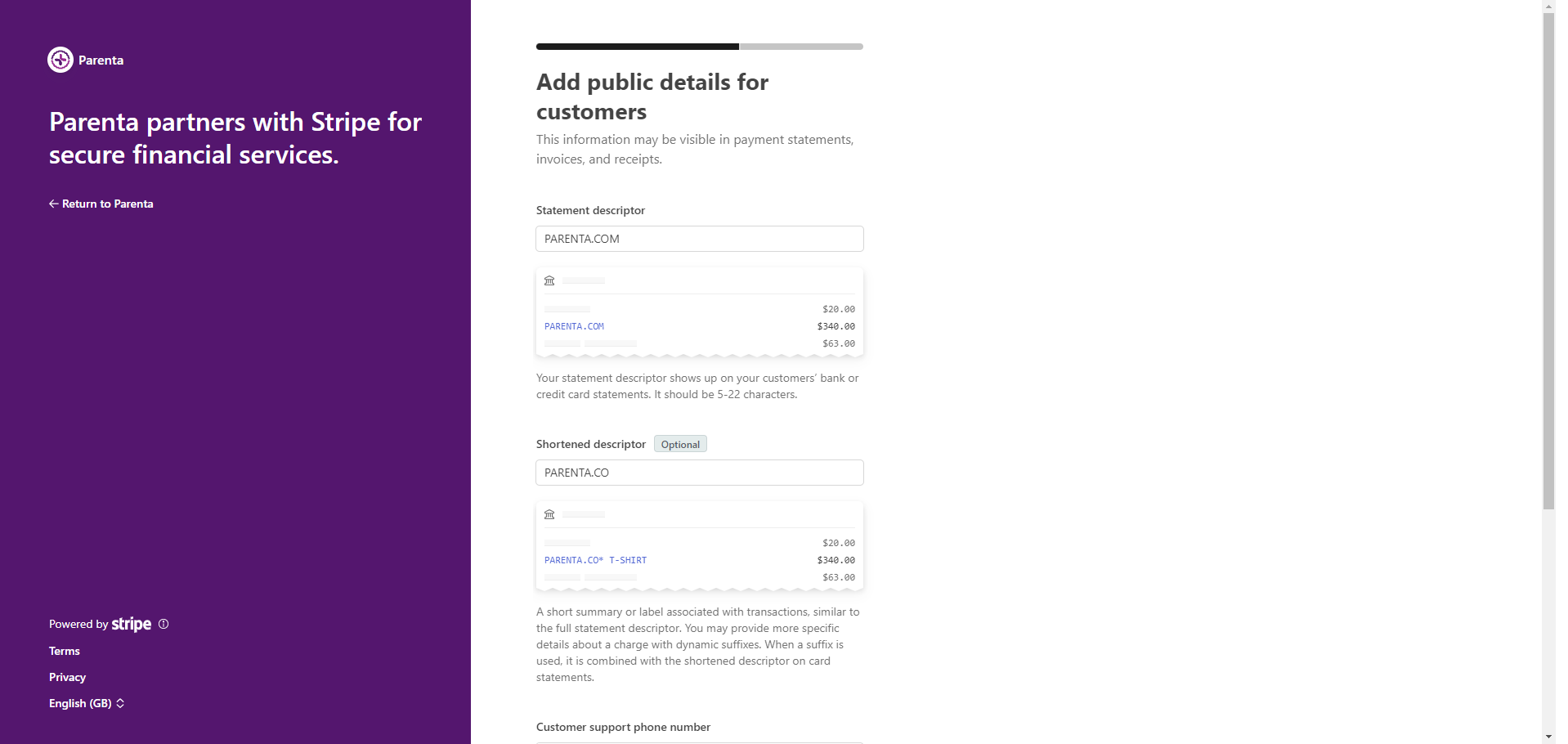
Task: Focus the Shortened descriptor input field
Action: (x=700, y=473)
